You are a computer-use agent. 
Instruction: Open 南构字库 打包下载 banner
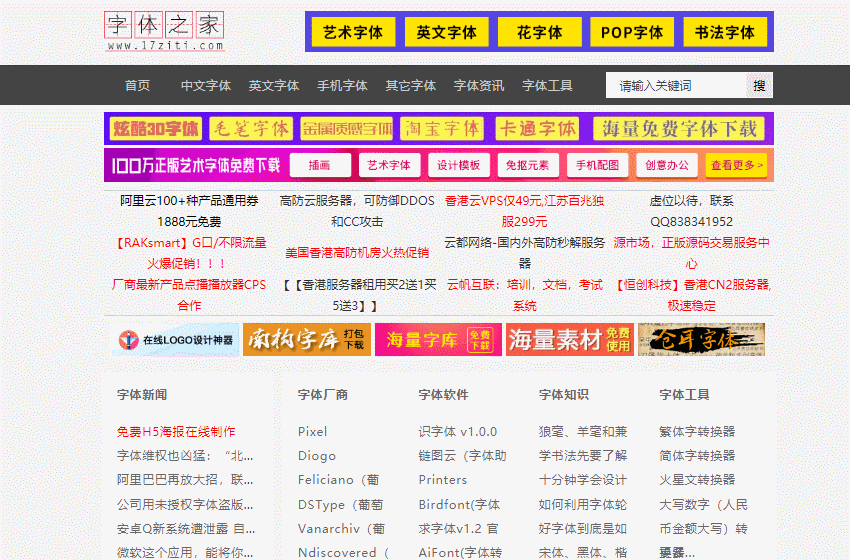pyautogui.click(x=307, y=340)
